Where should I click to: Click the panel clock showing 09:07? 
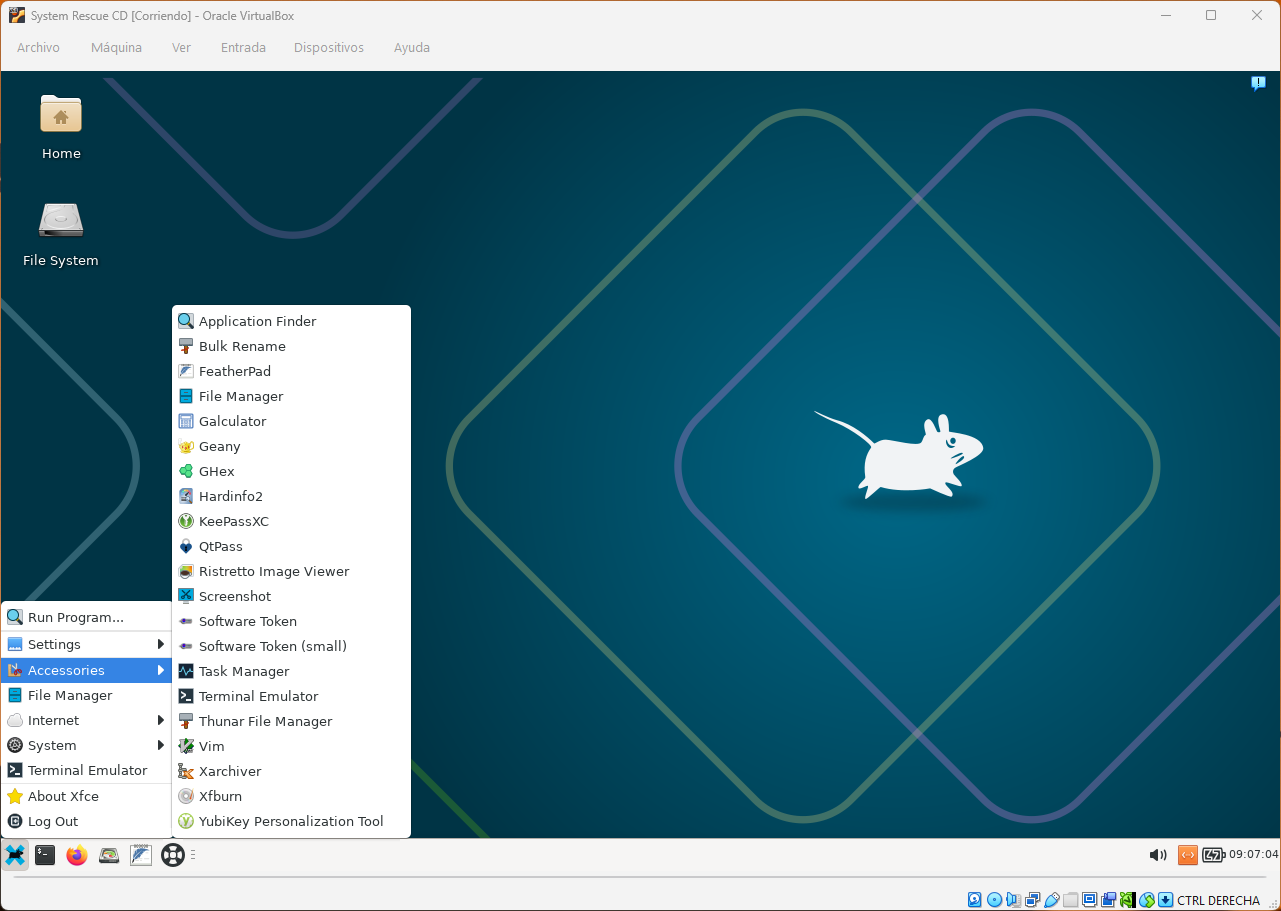(1253, 855)
